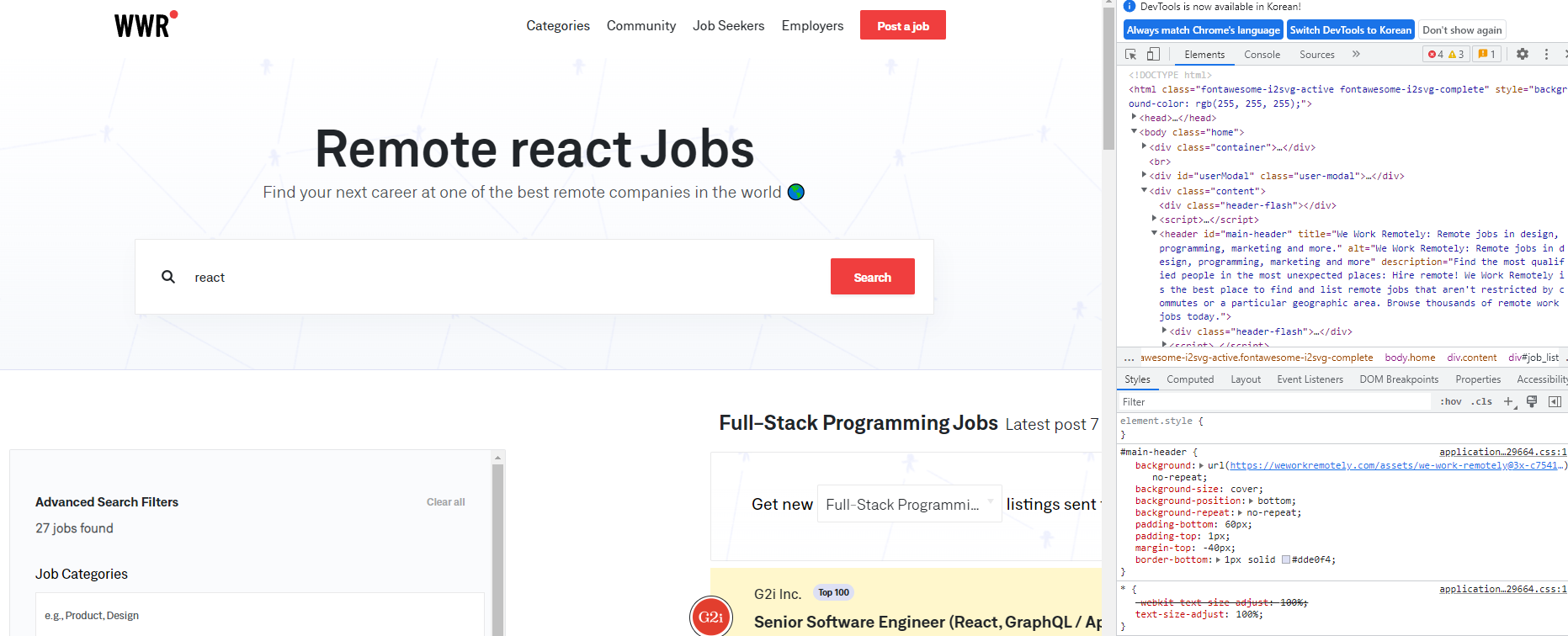Click the page vertical scrollbar thumb
1568x636 pixels.
1108,78
